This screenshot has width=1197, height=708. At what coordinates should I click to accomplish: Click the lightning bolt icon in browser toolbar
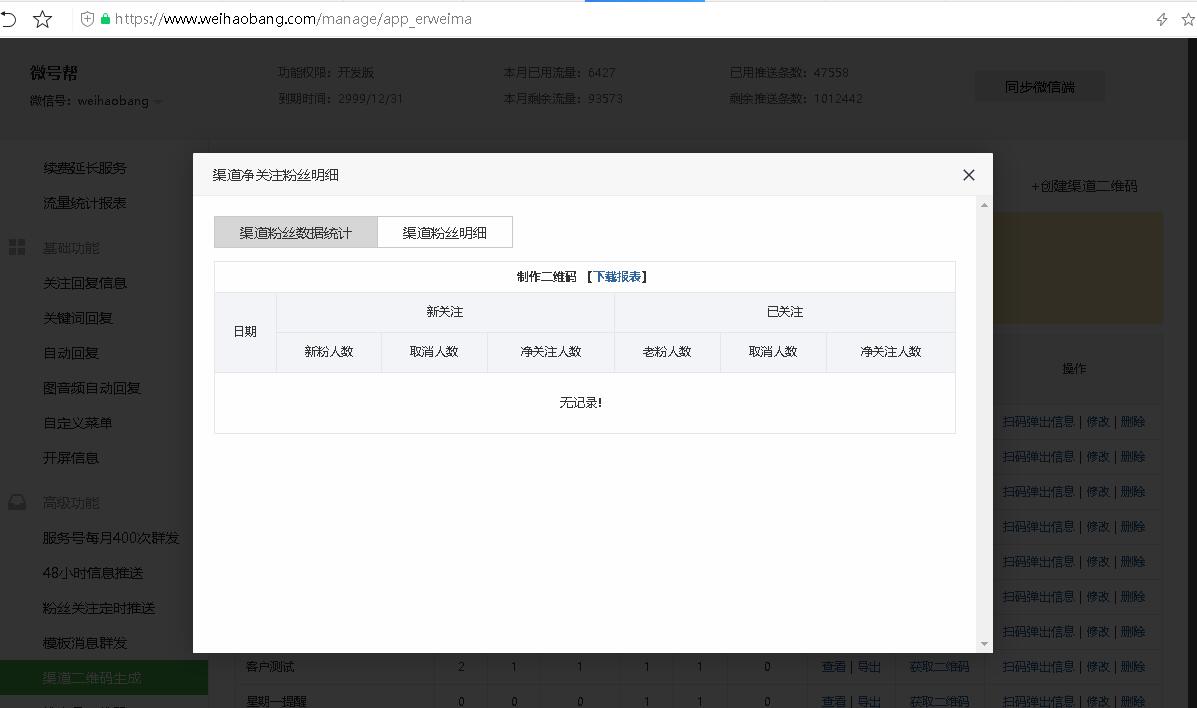pyautogui.click(x=1162, y=20)
